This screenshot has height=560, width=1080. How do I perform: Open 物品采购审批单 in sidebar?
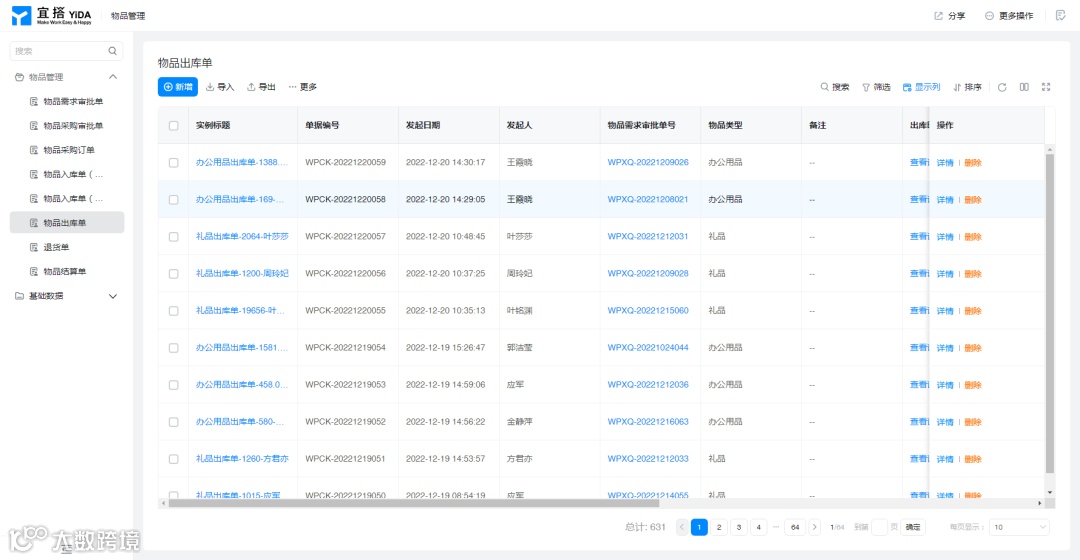click(67, 125)
